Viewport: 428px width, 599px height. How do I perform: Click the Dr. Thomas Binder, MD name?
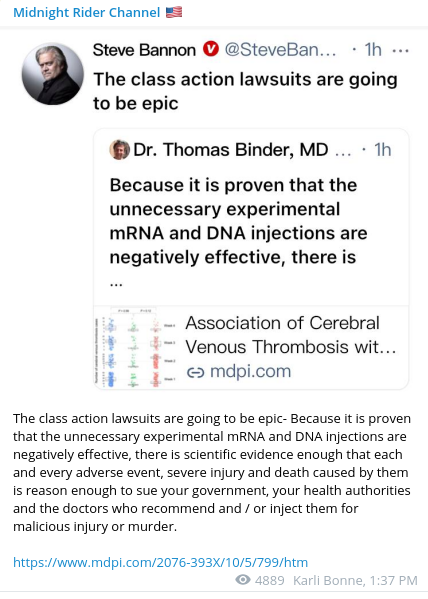[230, 150]
